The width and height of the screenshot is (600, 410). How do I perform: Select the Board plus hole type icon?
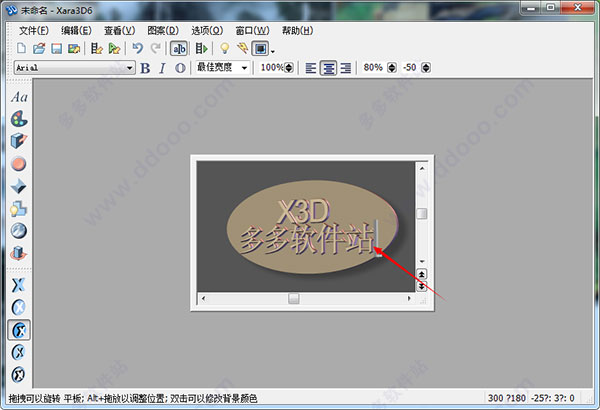(x=18, y=352)
